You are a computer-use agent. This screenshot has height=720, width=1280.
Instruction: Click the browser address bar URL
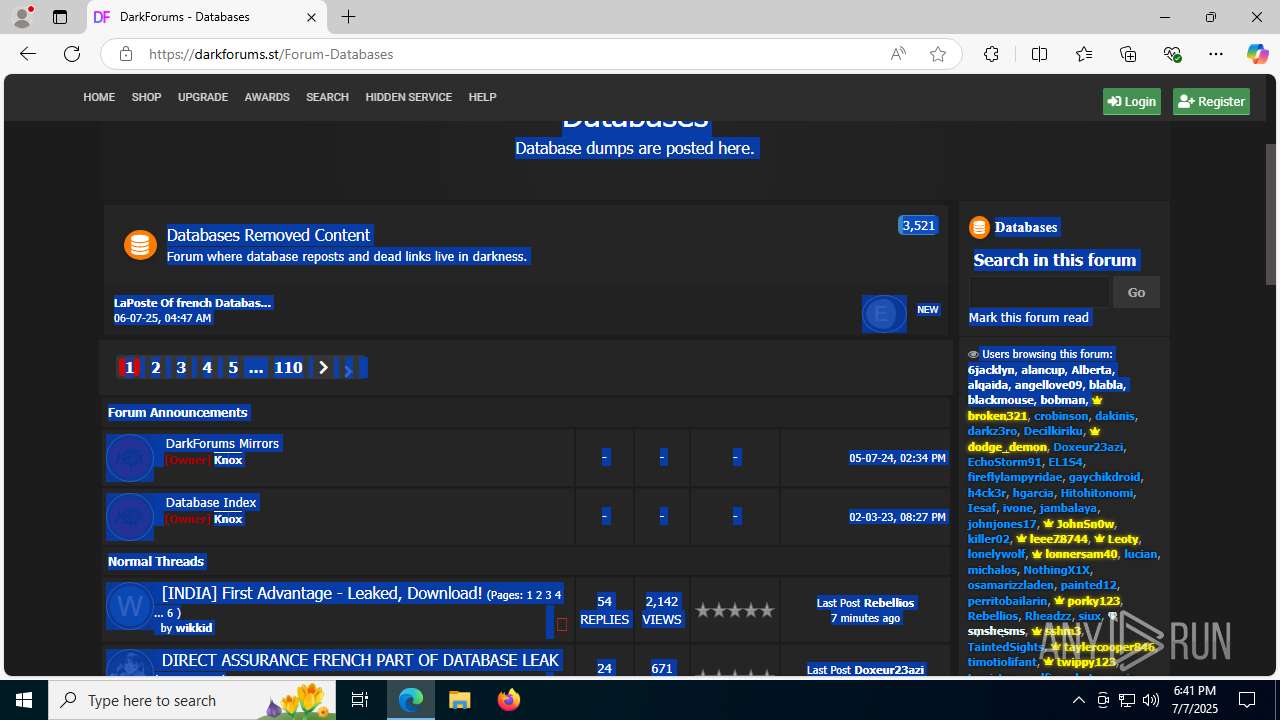(x=271, y=54)
